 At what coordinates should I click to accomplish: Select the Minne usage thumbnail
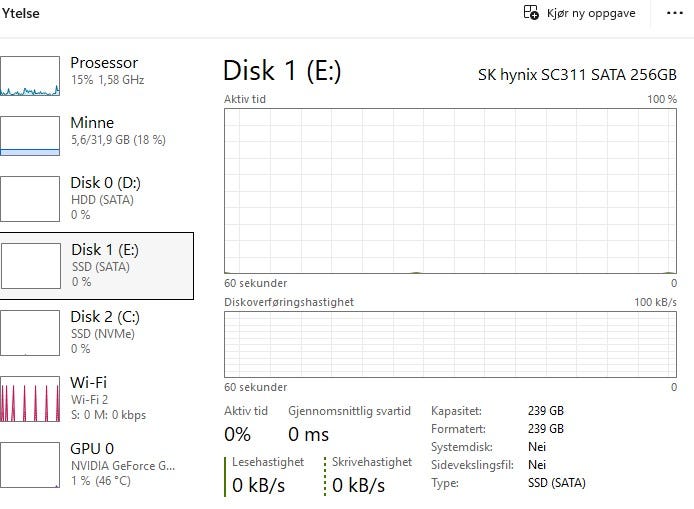30,136
